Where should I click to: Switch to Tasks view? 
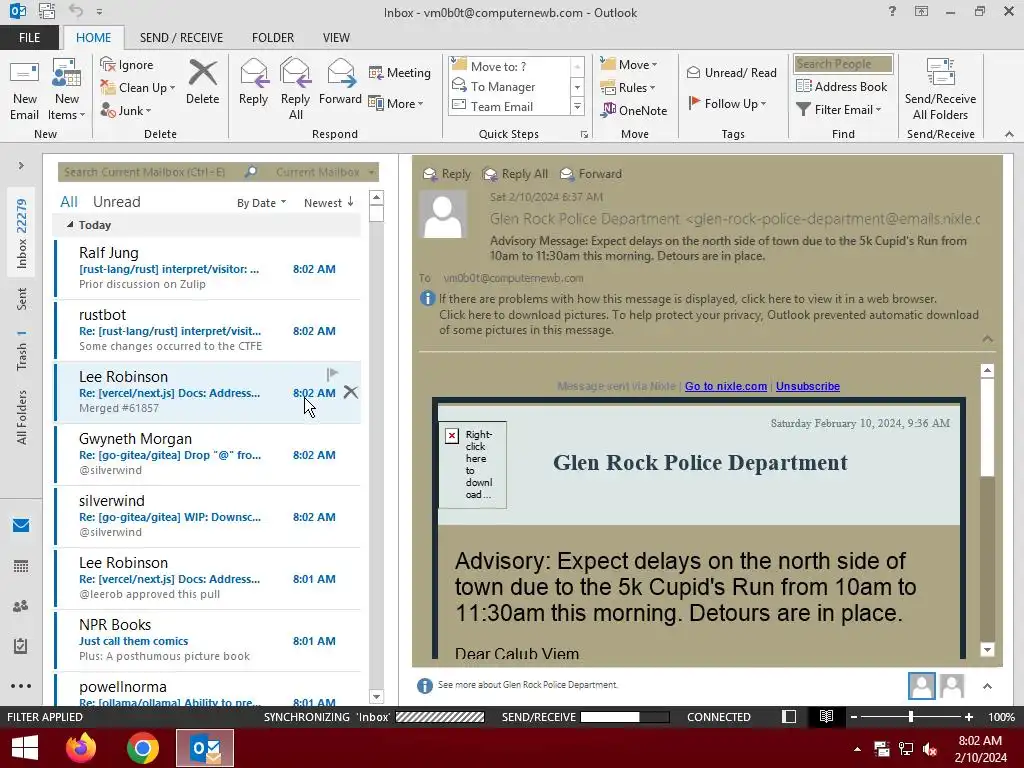pos(21,646)
